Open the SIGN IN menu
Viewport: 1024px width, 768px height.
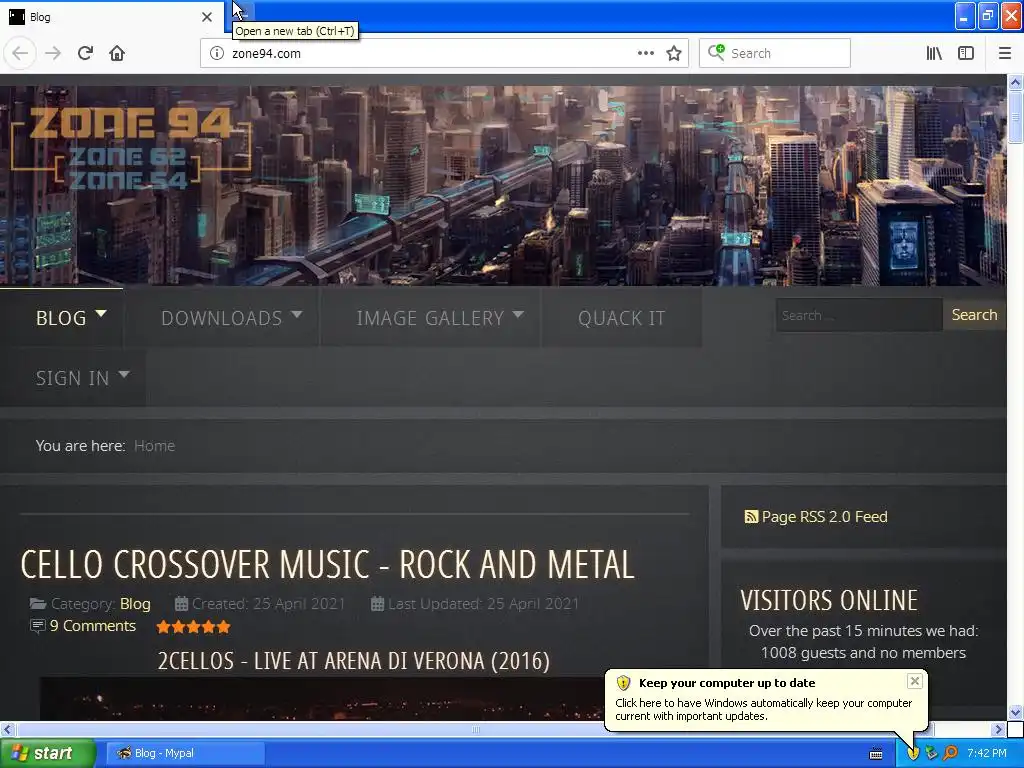click(72, 378)
